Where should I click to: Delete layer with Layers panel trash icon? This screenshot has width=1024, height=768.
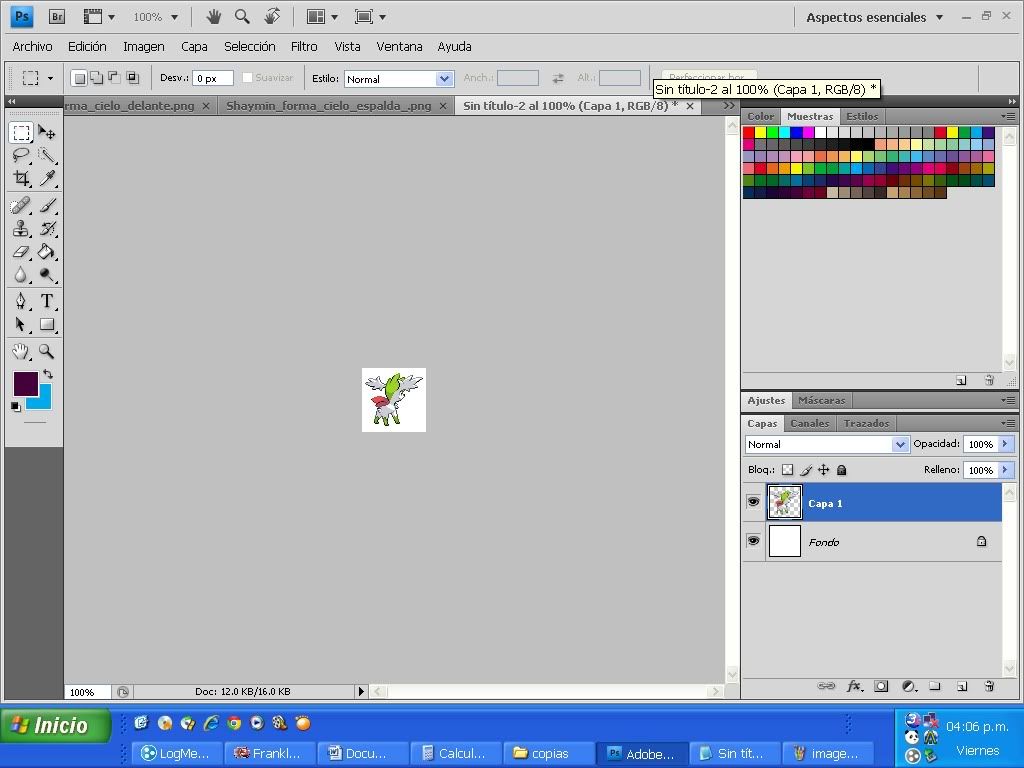tap(989, 686)
